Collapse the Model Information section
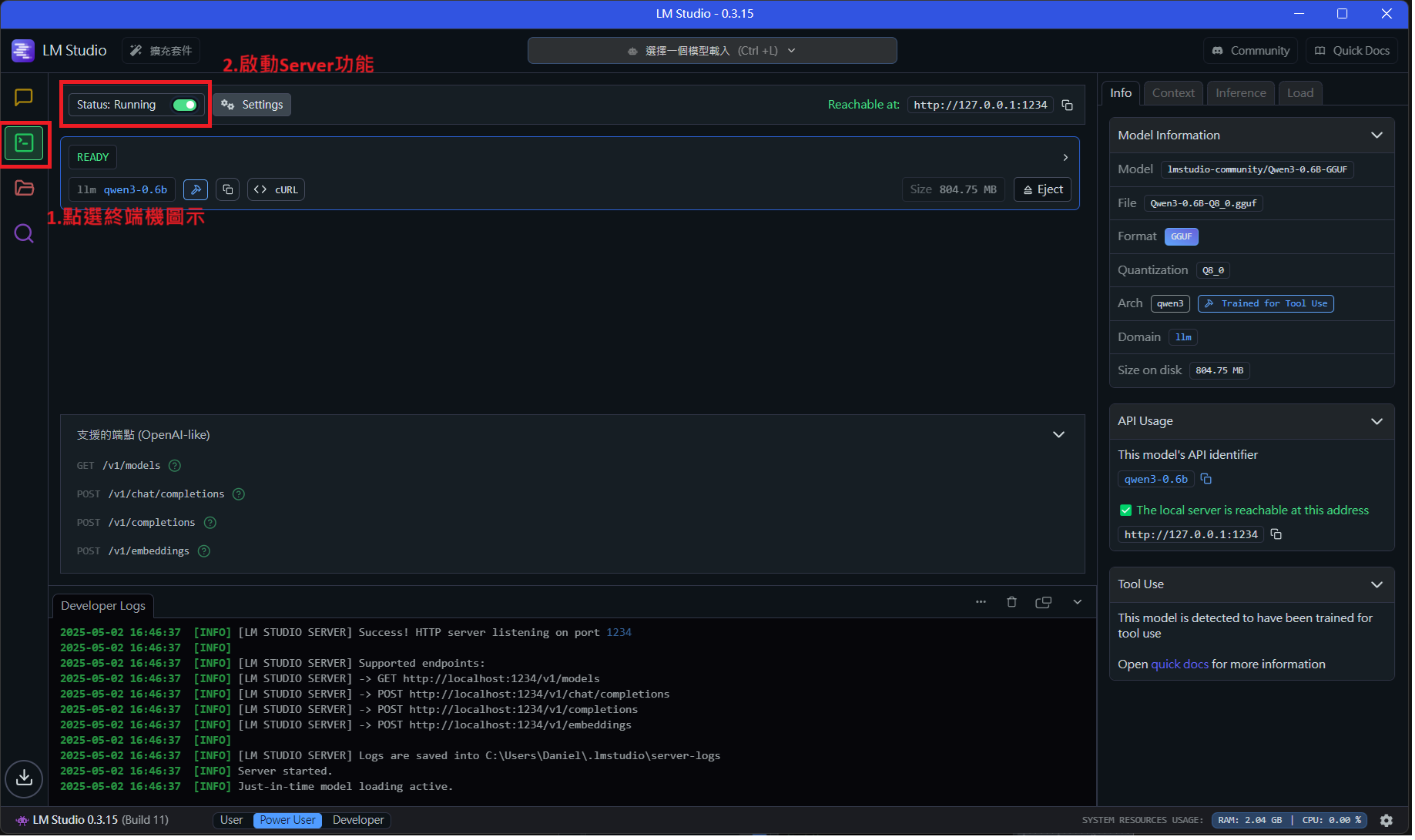The image size is (1415, 840). click(x=1376, y=136)
